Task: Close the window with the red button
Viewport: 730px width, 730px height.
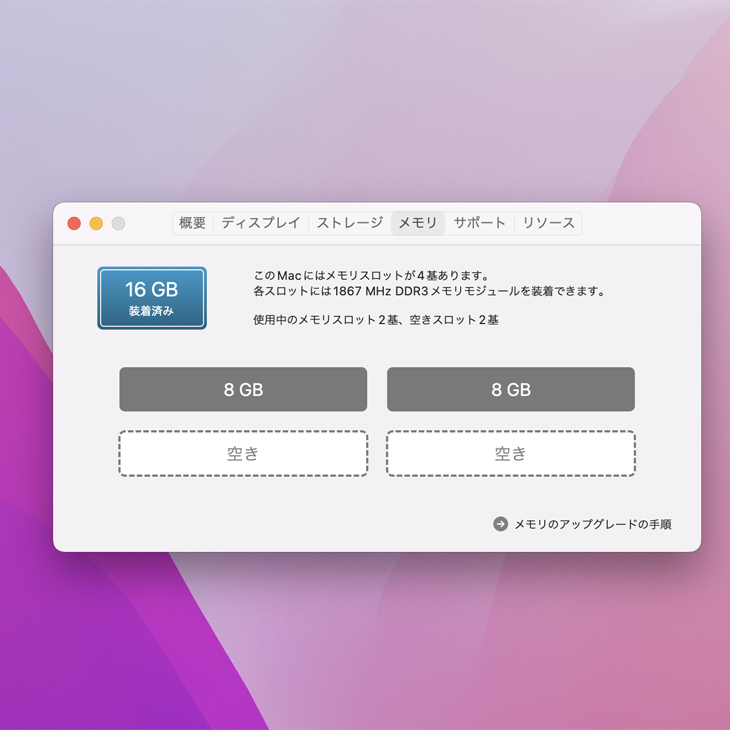Action: [x=74, y=223]
